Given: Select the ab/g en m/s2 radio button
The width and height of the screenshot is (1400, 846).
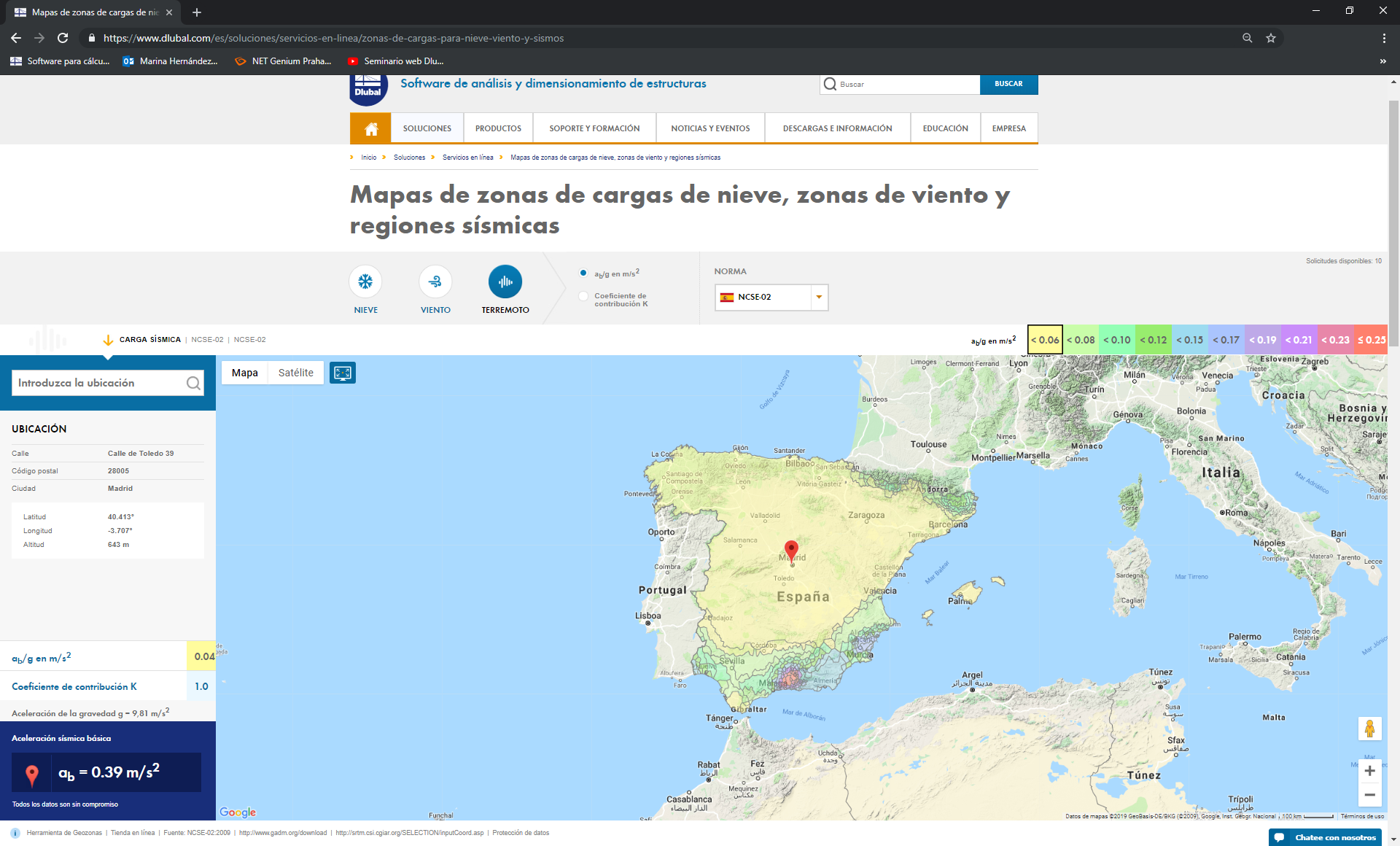Looking at the screenshot, I should click(x=583, y=273).
